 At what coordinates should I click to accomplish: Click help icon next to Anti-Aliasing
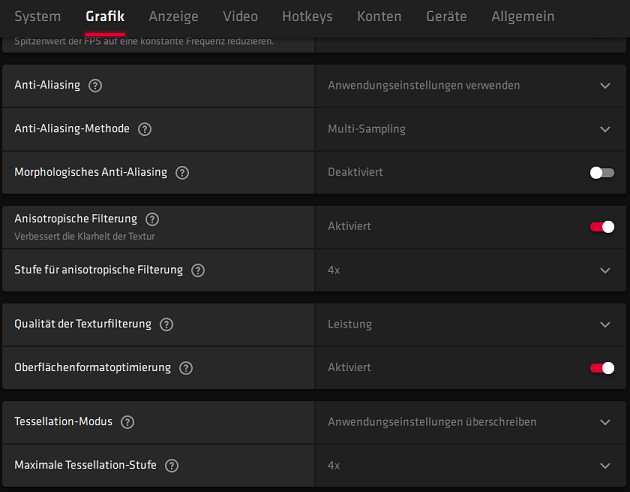[95, 86]
